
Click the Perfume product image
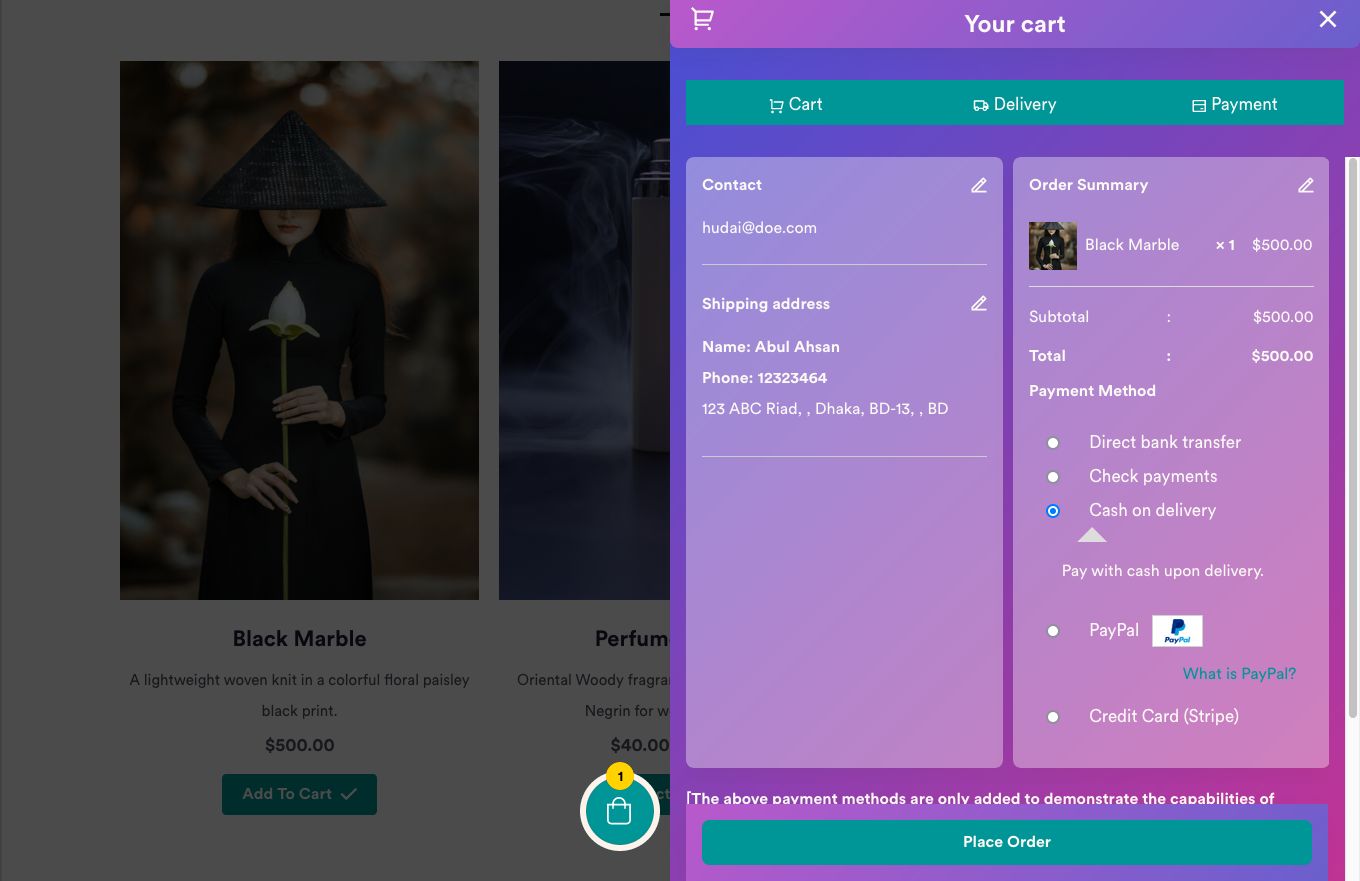tap(584, 330)
